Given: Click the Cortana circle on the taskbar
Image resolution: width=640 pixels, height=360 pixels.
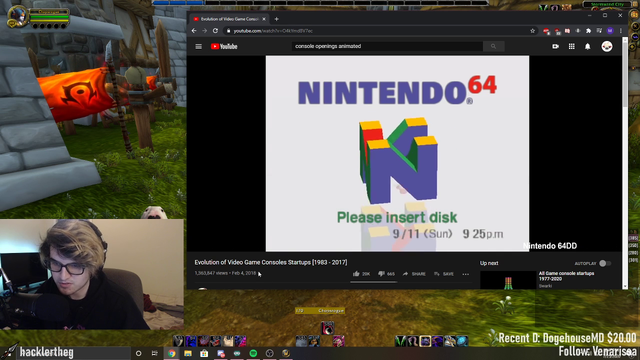Looking at the screenshot, I should pos(138,353).
